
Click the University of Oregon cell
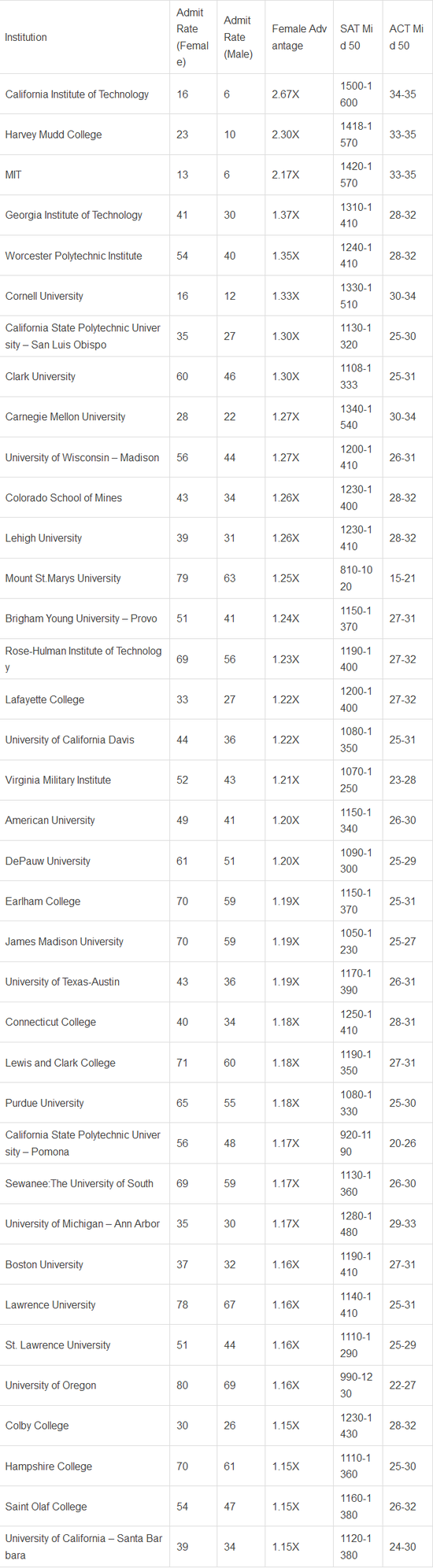85,1385
